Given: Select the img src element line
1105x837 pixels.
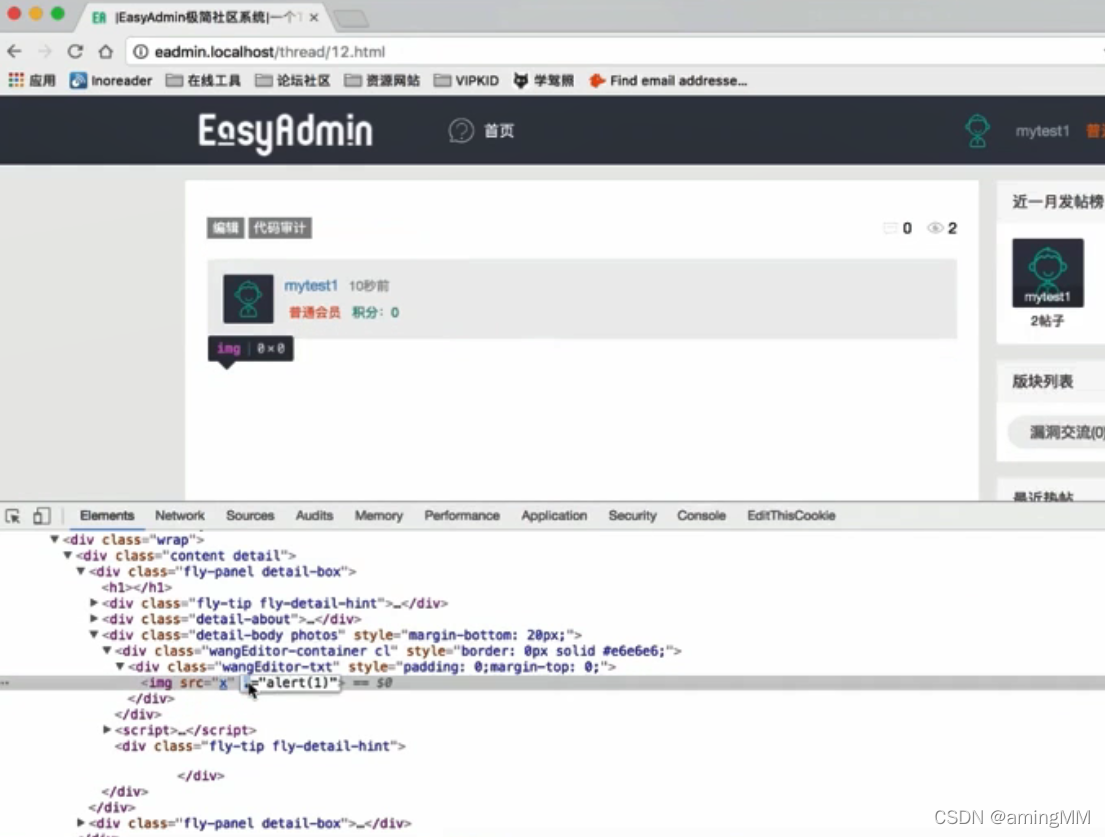Looking at the screenshot, I should 552,683.
